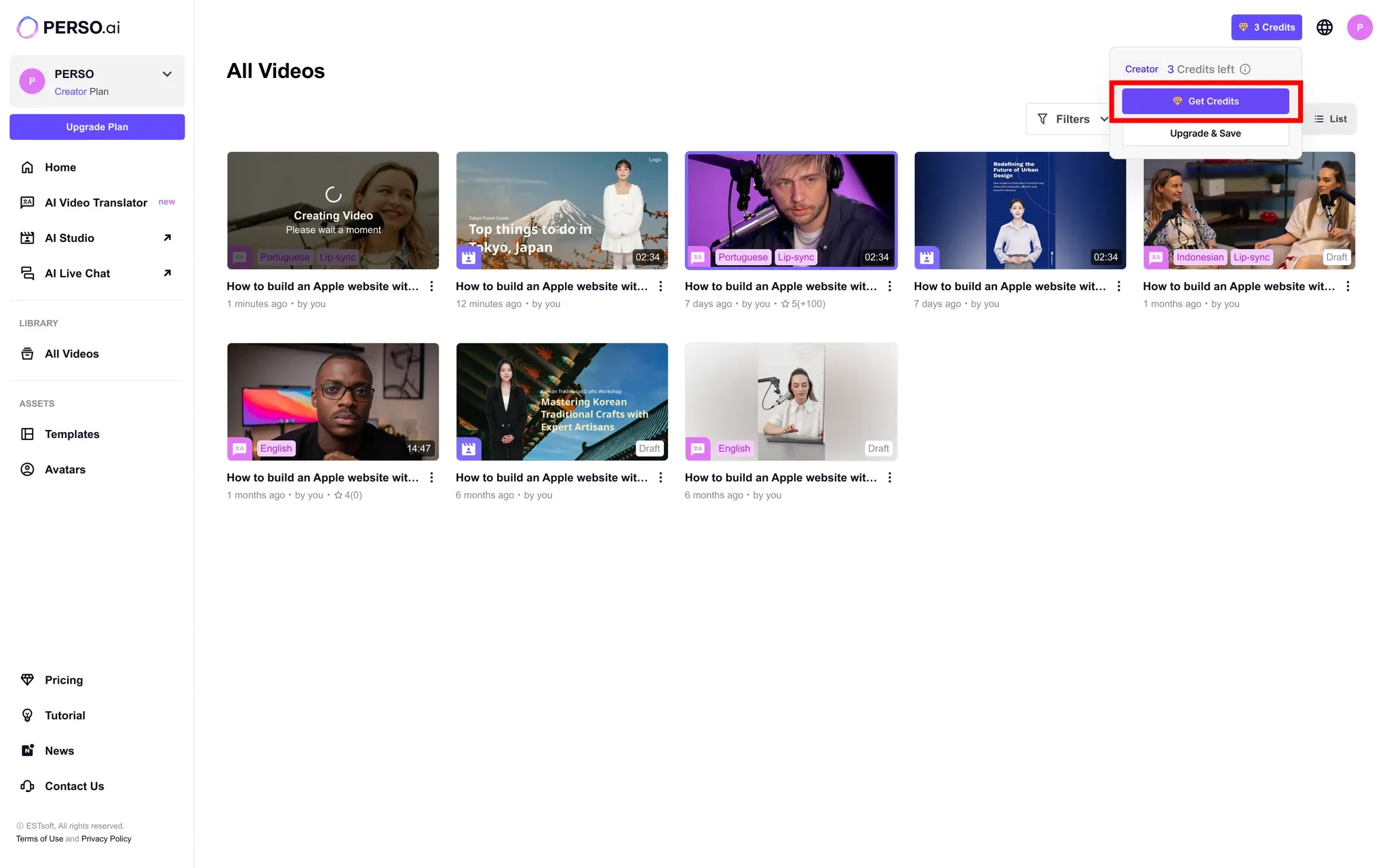
Task: Click the Templates layout icon
Action: tap(27, 434)
